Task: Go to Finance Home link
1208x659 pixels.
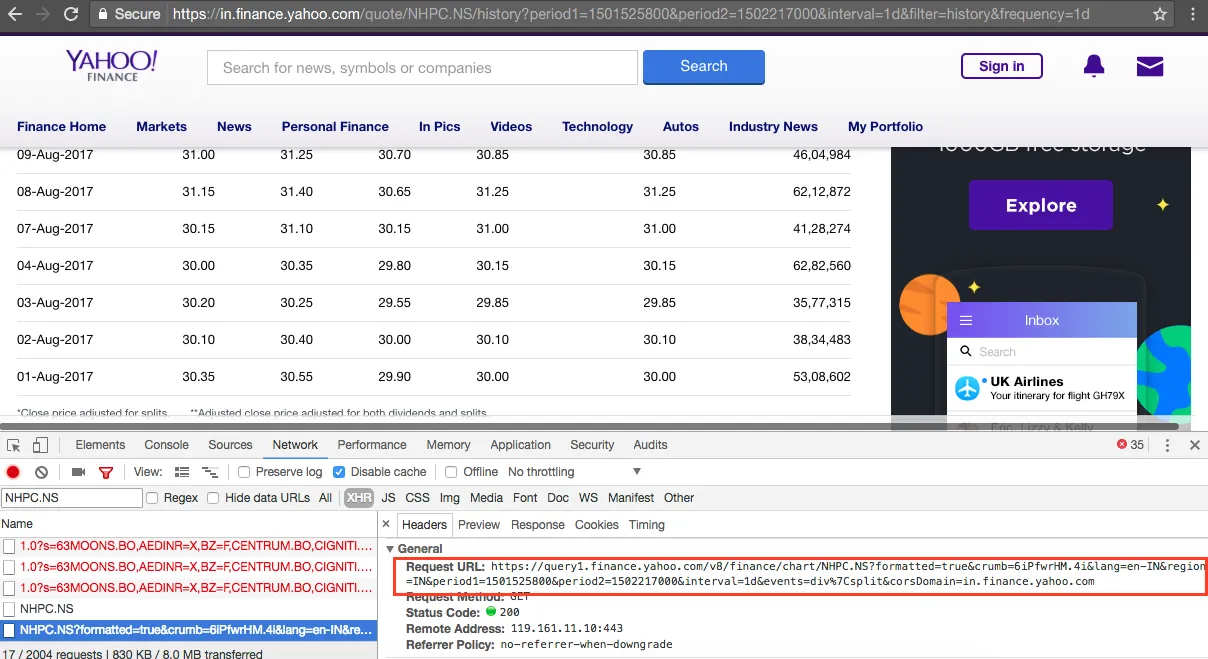Action: point(61,127)
